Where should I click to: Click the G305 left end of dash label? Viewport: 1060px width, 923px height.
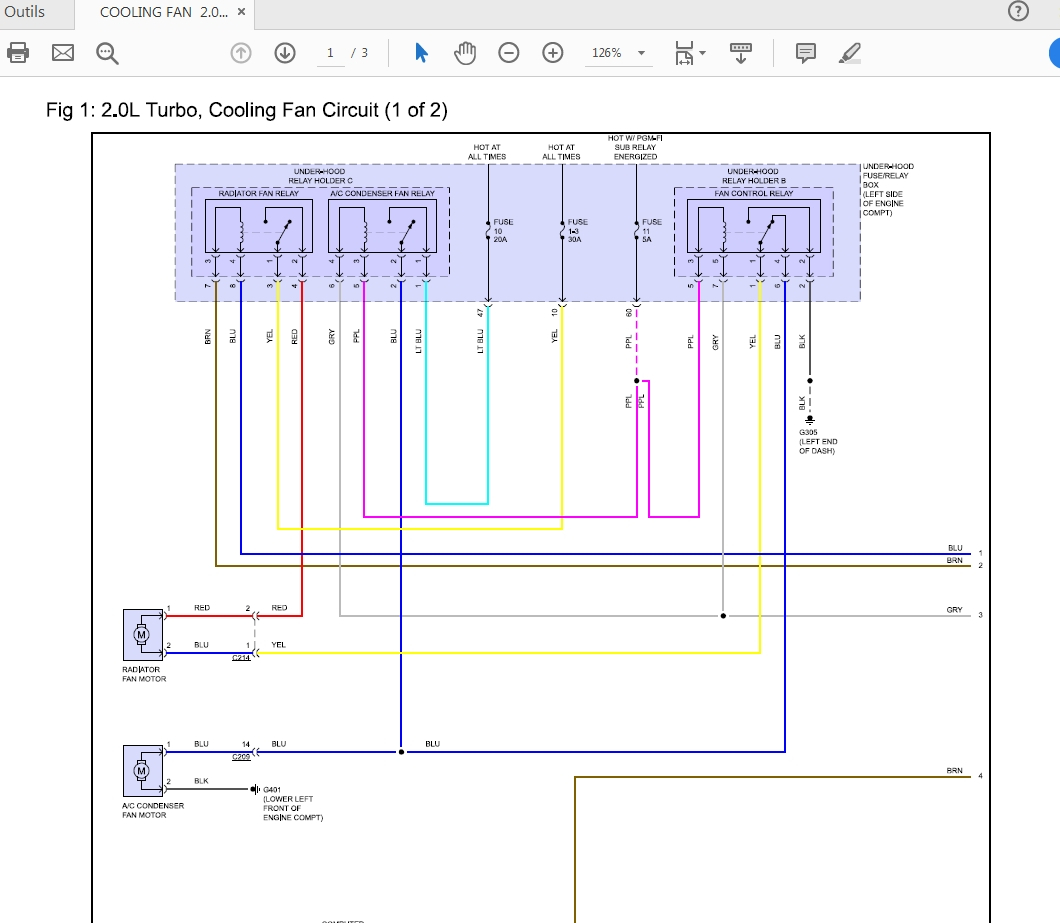tap(818, 442)
